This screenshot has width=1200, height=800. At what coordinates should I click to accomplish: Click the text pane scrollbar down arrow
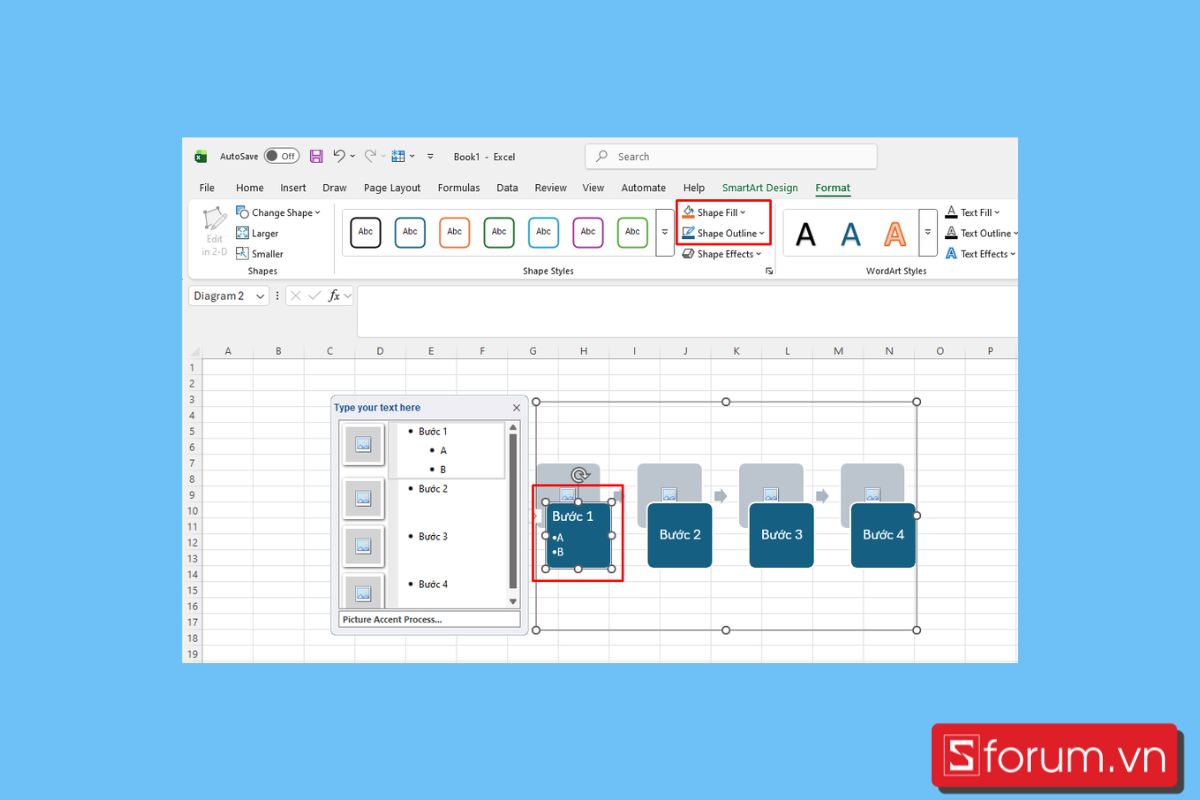pyautogui.click(x=514, y=601)
